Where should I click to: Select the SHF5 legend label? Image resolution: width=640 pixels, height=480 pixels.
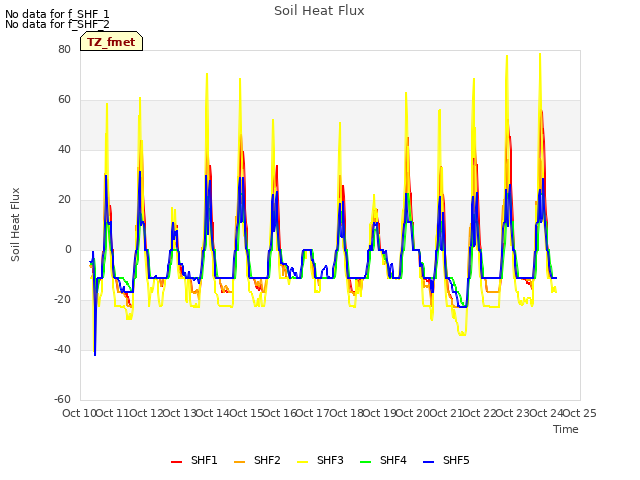point(456,460)
